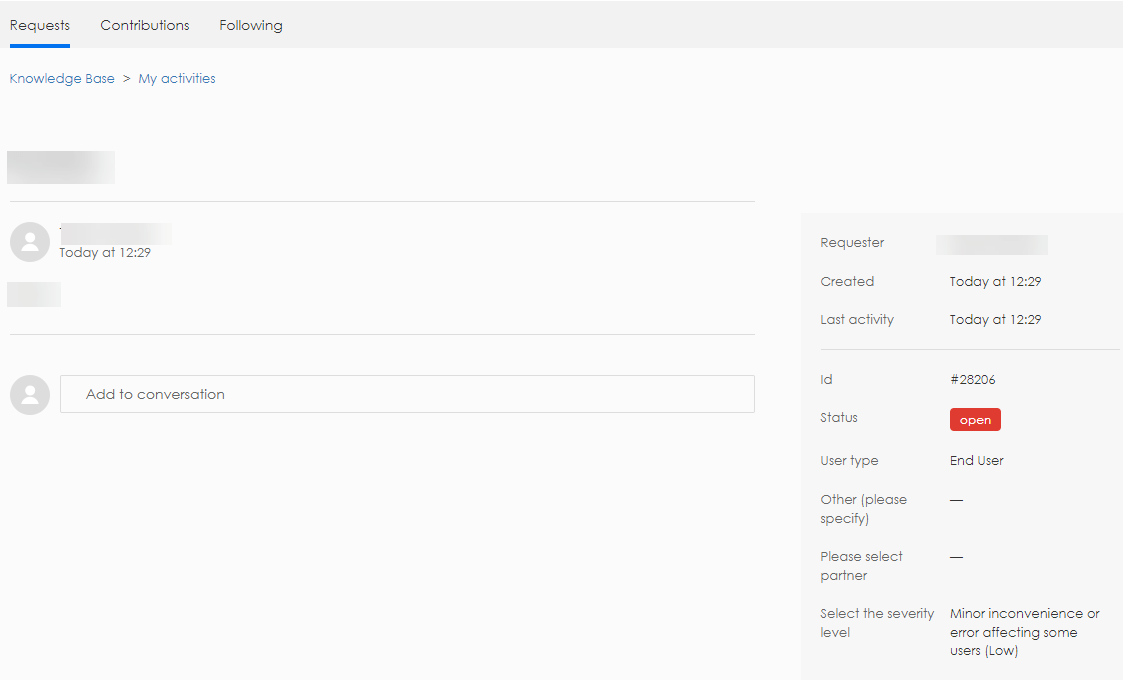The width and height of the screenshot is (1123, 680).
Task: Click the Please select partner dash value
Action: tap(956, 556)
